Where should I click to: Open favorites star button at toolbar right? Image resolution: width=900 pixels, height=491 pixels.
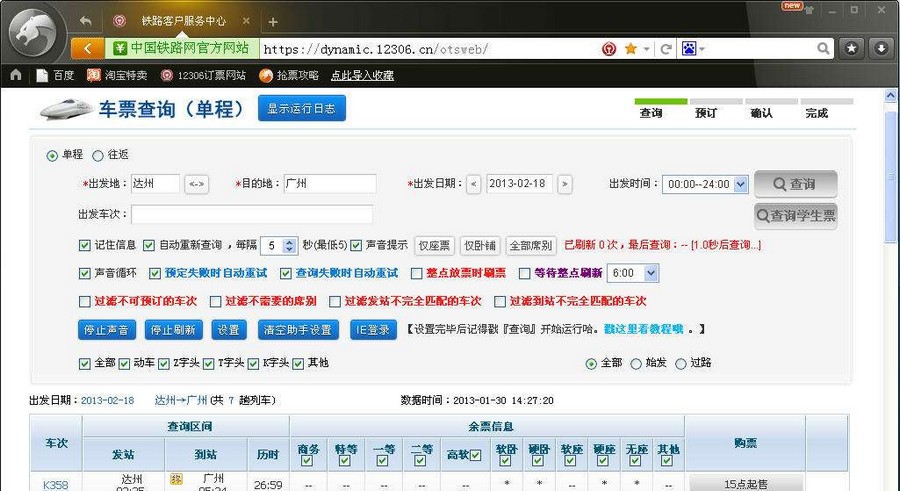pyautogui.click(x=852, y=49)
